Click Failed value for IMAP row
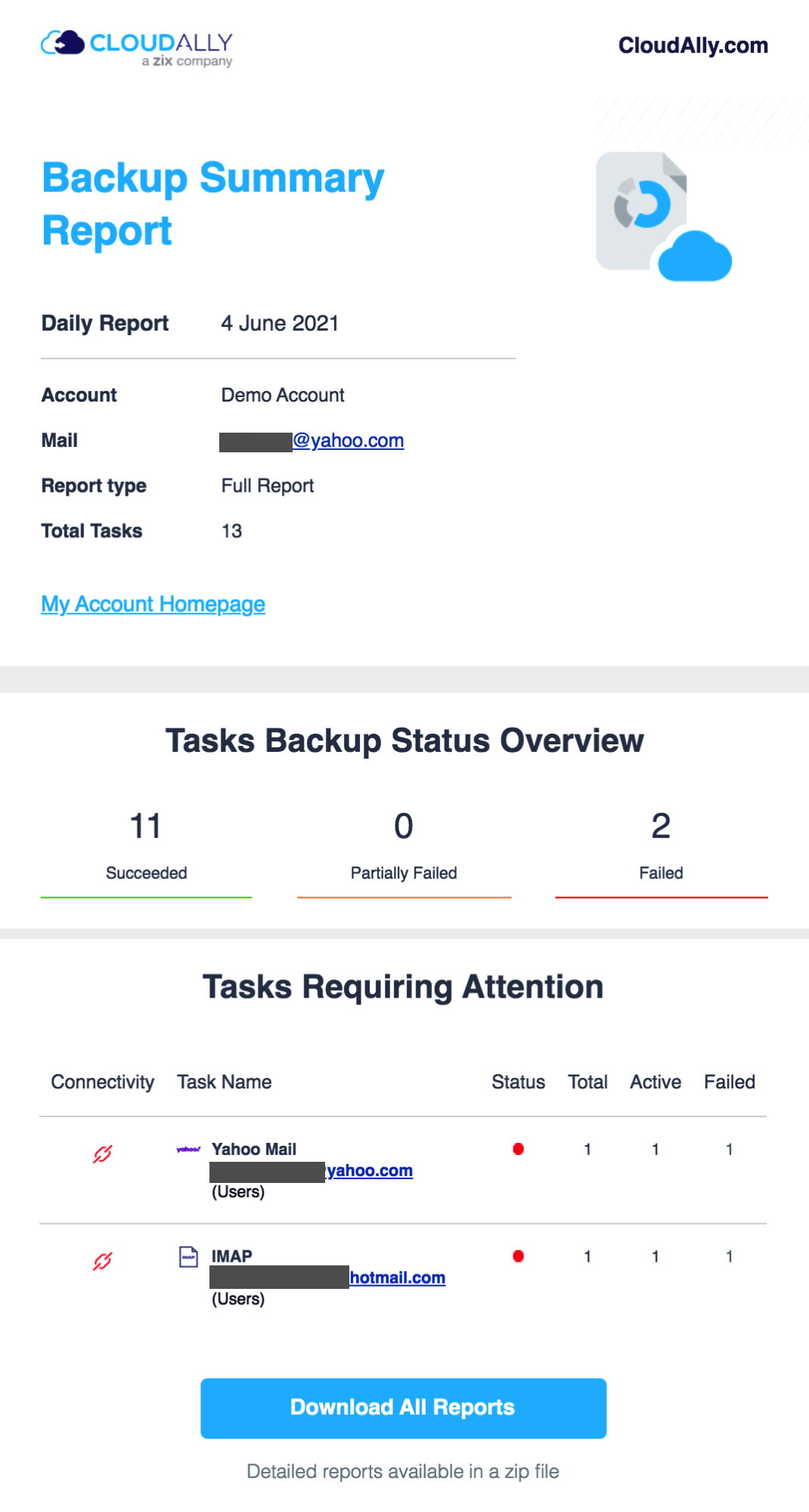The height and width of the screenshot is (1512, 809). pyautogui.click(x=730, y=1257)
